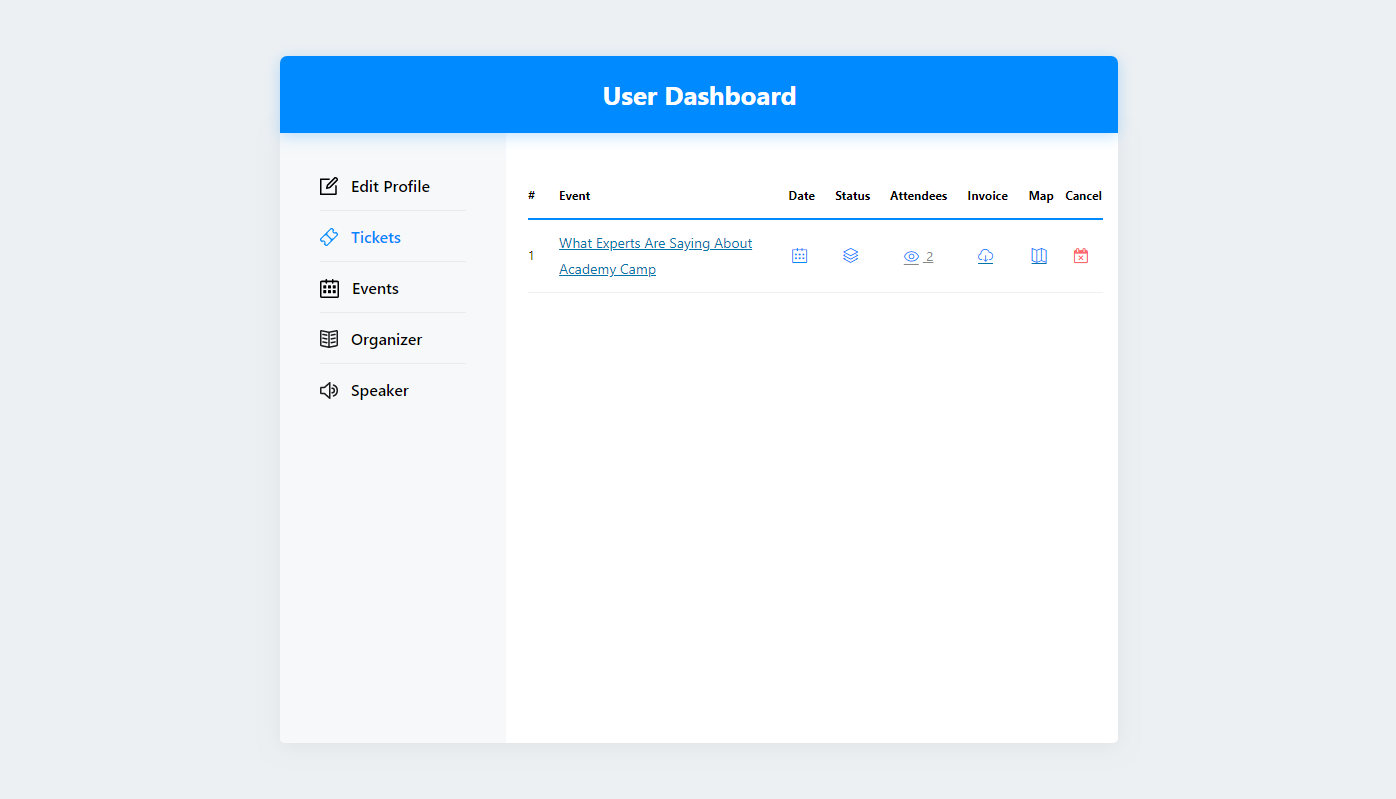This screenshot has height=799, width=1396.
Task: Open Edit Profile in the sidebar
Action: [375, 186]
